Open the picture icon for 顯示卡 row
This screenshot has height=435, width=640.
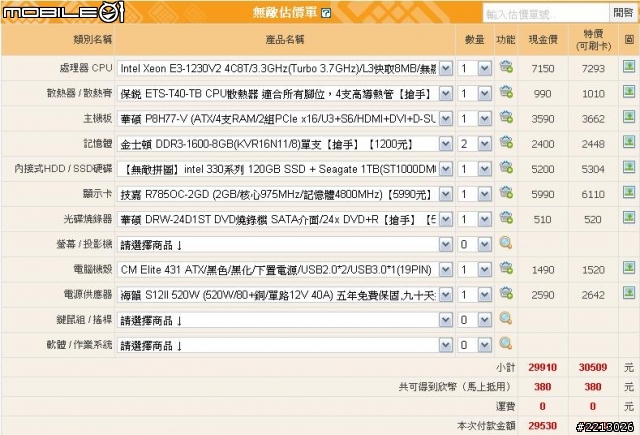pyautogui.click(x=629, y=192)
